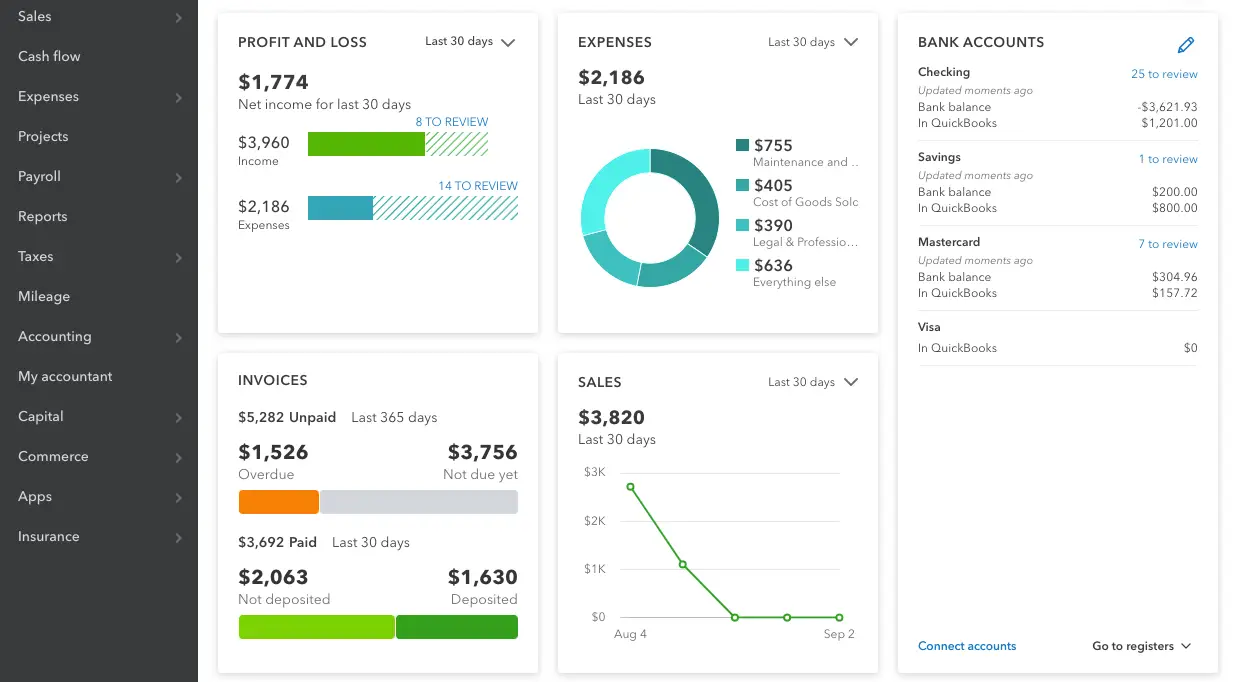
Task: Expand the Sales section in the sidebar
Action: [x=178, y=17]
